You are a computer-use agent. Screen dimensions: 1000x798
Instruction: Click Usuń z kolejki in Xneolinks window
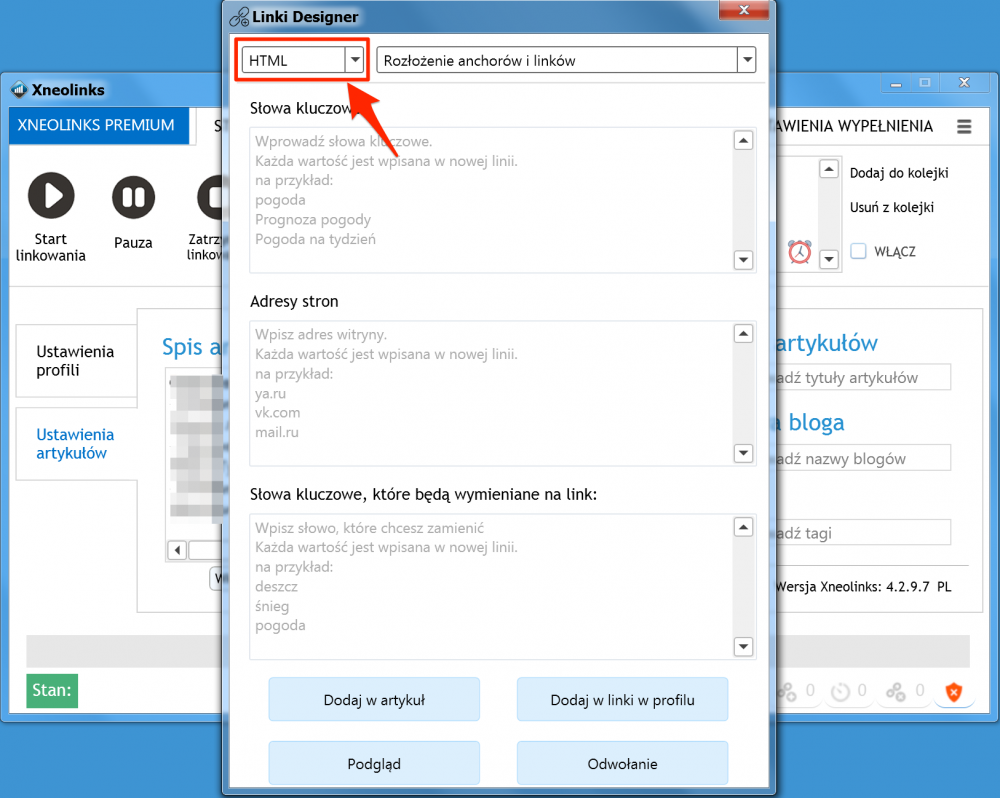[x=892, y=207]
